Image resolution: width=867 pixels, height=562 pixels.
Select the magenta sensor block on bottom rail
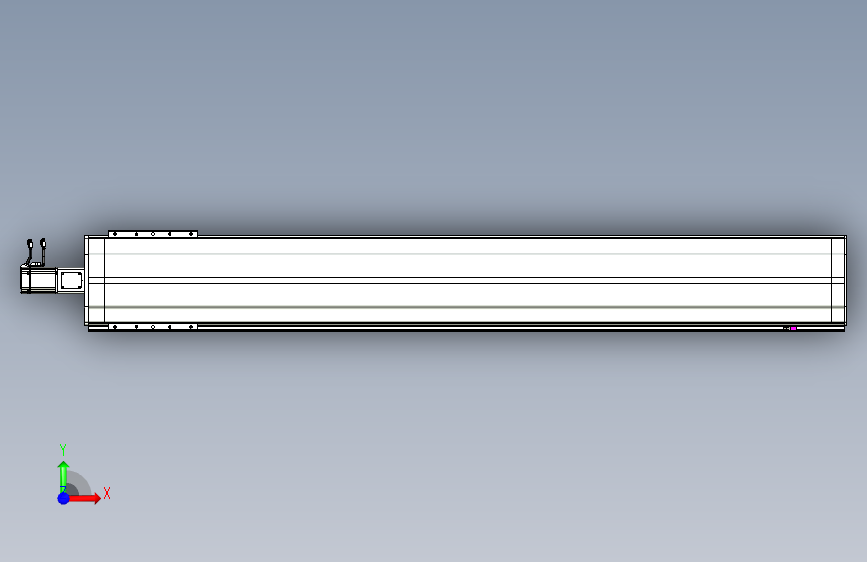793,329
